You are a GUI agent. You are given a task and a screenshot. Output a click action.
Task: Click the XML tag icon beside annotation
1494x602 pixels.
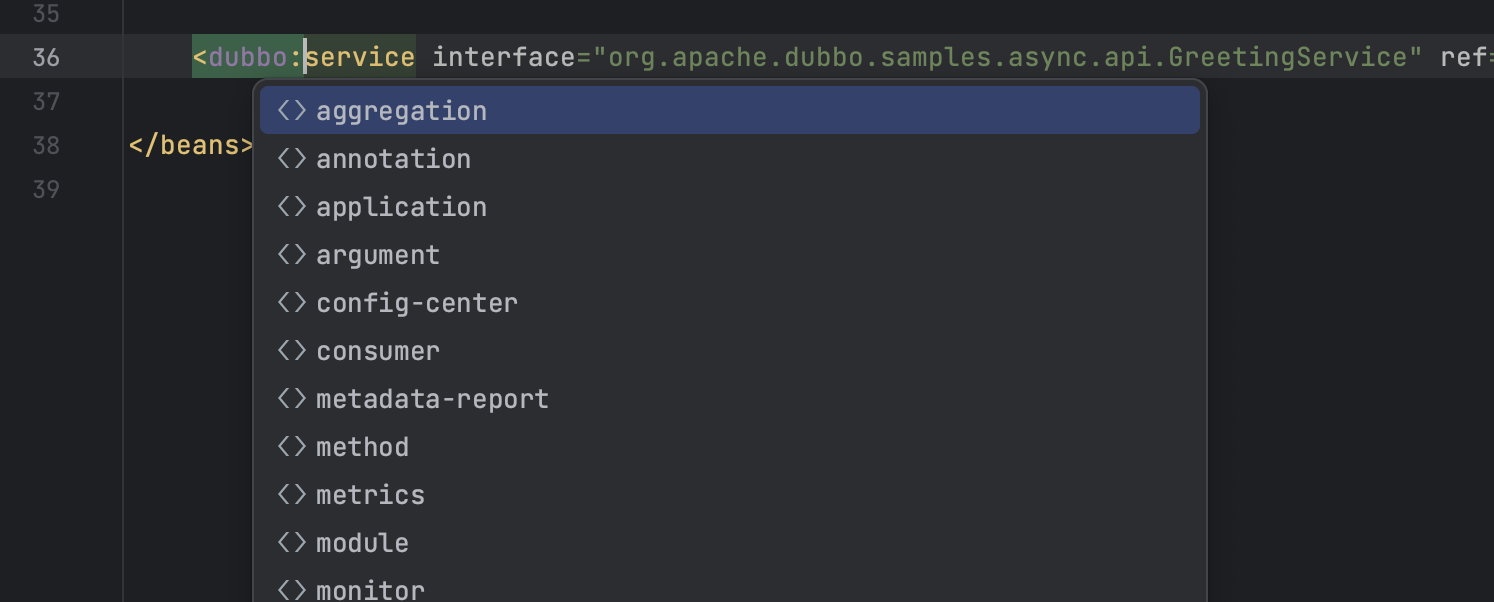[x=291, y=159]
